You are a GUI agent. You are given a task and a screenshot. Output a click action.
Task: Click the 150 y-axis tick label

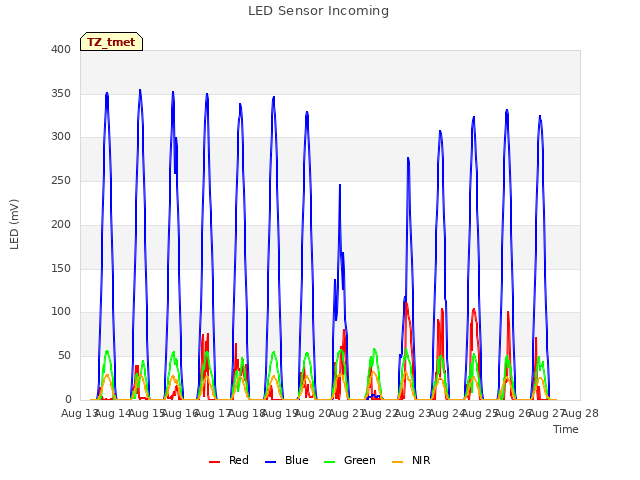click(61, 269)
